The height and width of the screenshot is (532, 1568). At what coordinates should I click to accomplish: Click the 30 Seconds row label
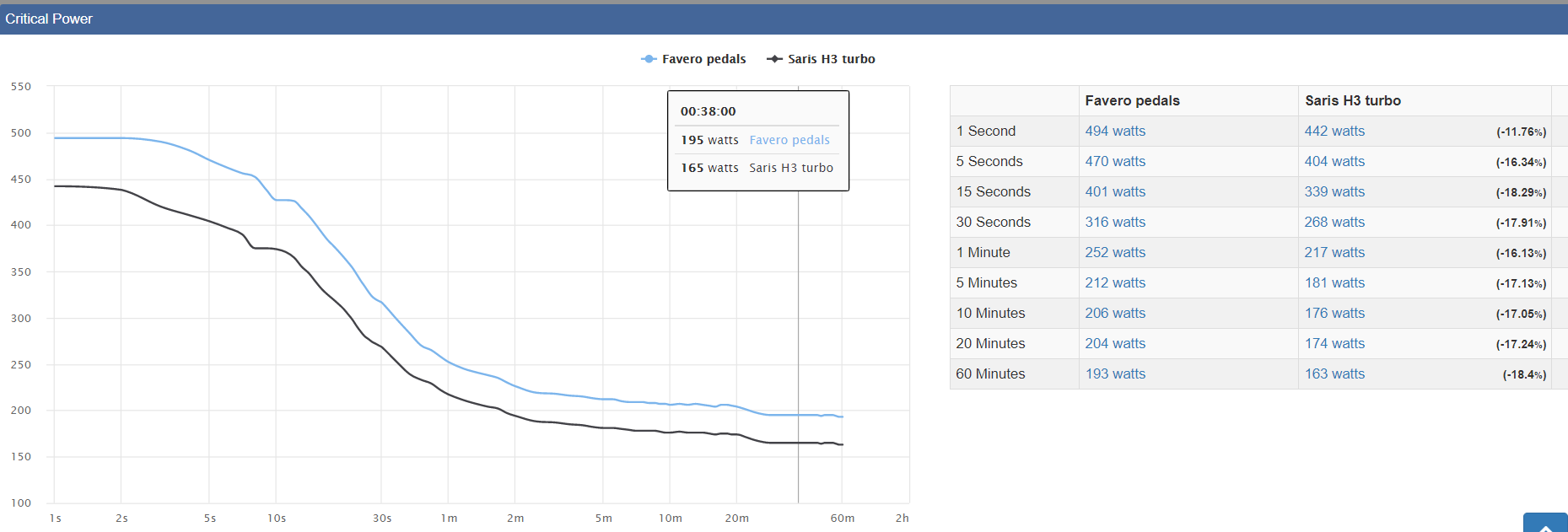tap(994, 222)
